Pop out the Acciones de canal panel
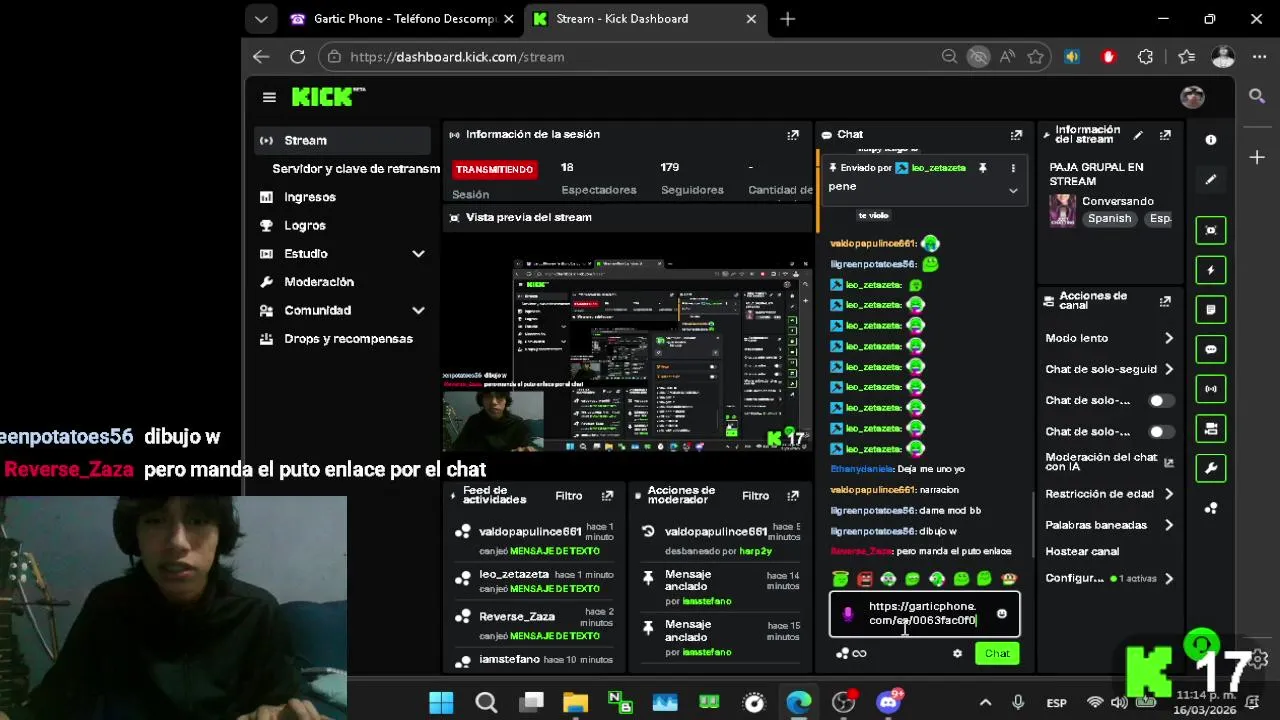 tap(1165, 301)
